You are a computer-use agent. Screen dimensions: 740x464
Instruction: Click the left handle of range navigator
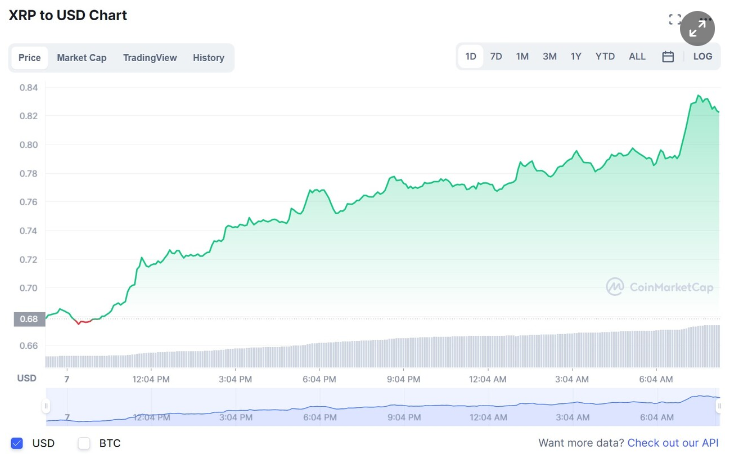pos(46,405)
